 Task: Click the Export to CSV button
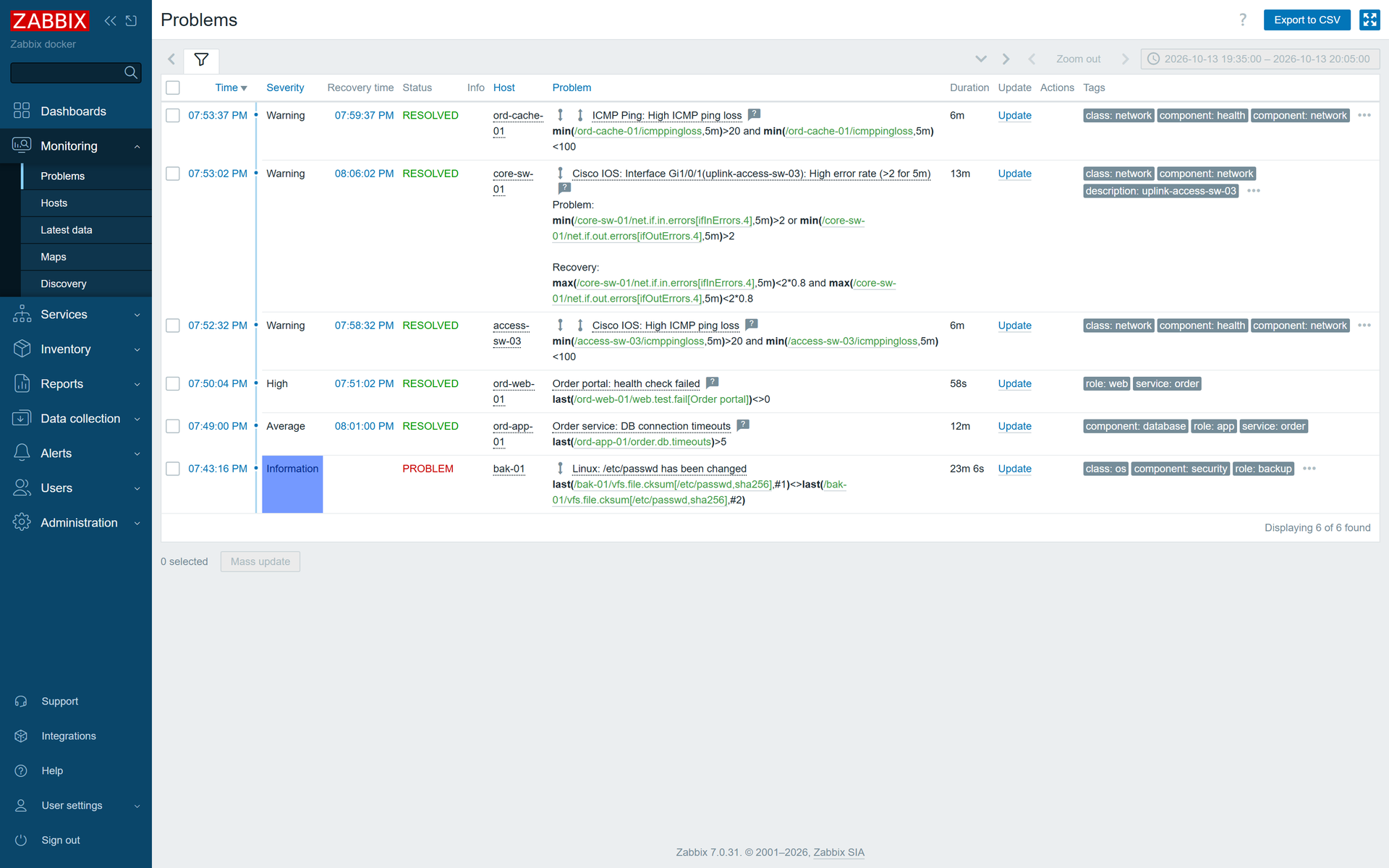(x=1307, y=20)
